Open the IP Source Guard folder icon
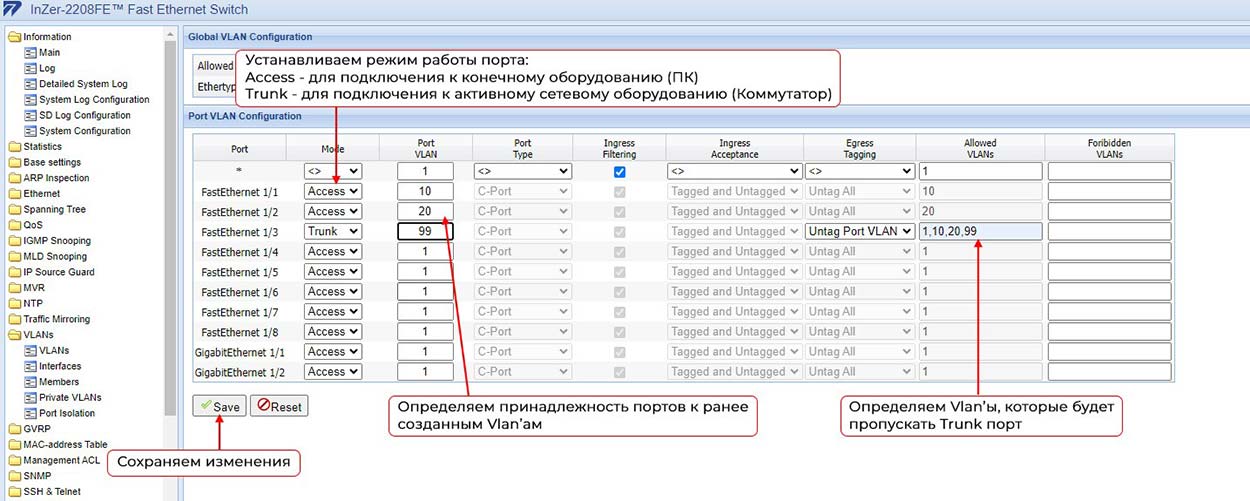 tap(14, 272)
